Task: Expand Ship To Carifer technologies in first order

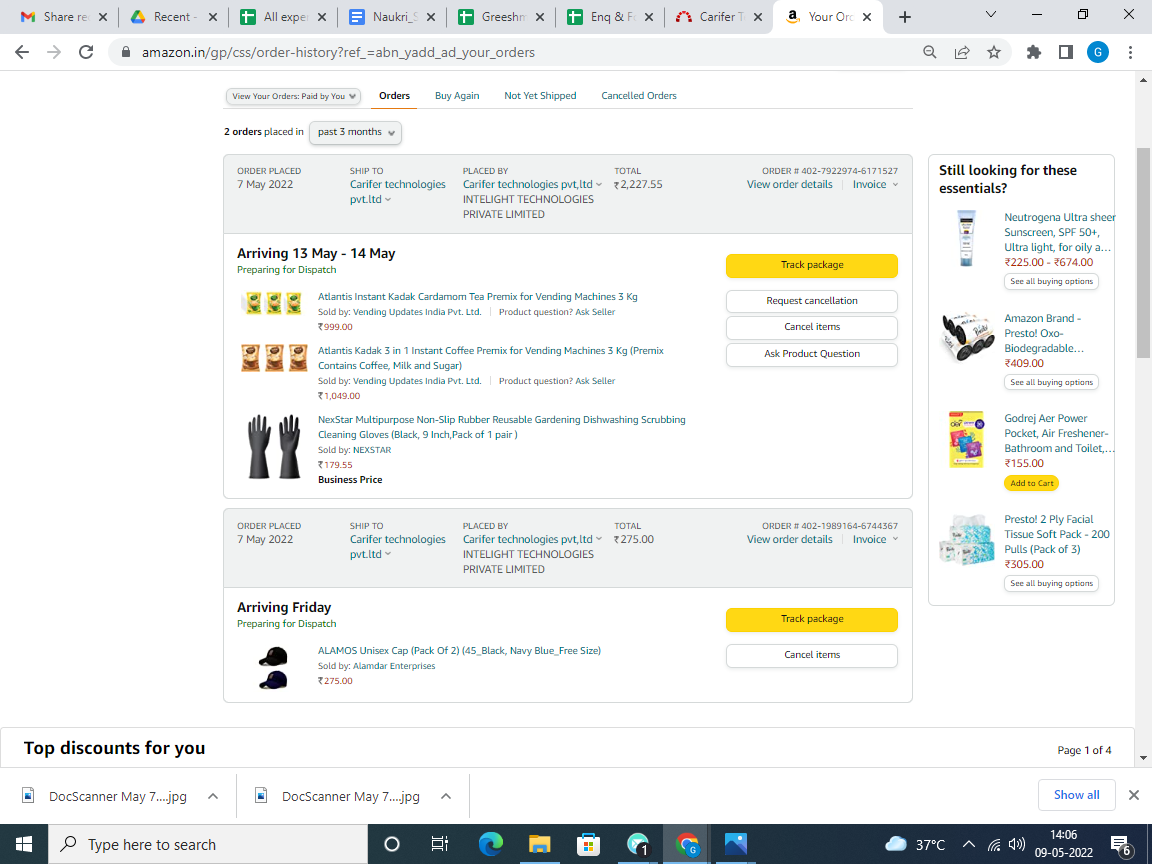Action: (397, 192)
